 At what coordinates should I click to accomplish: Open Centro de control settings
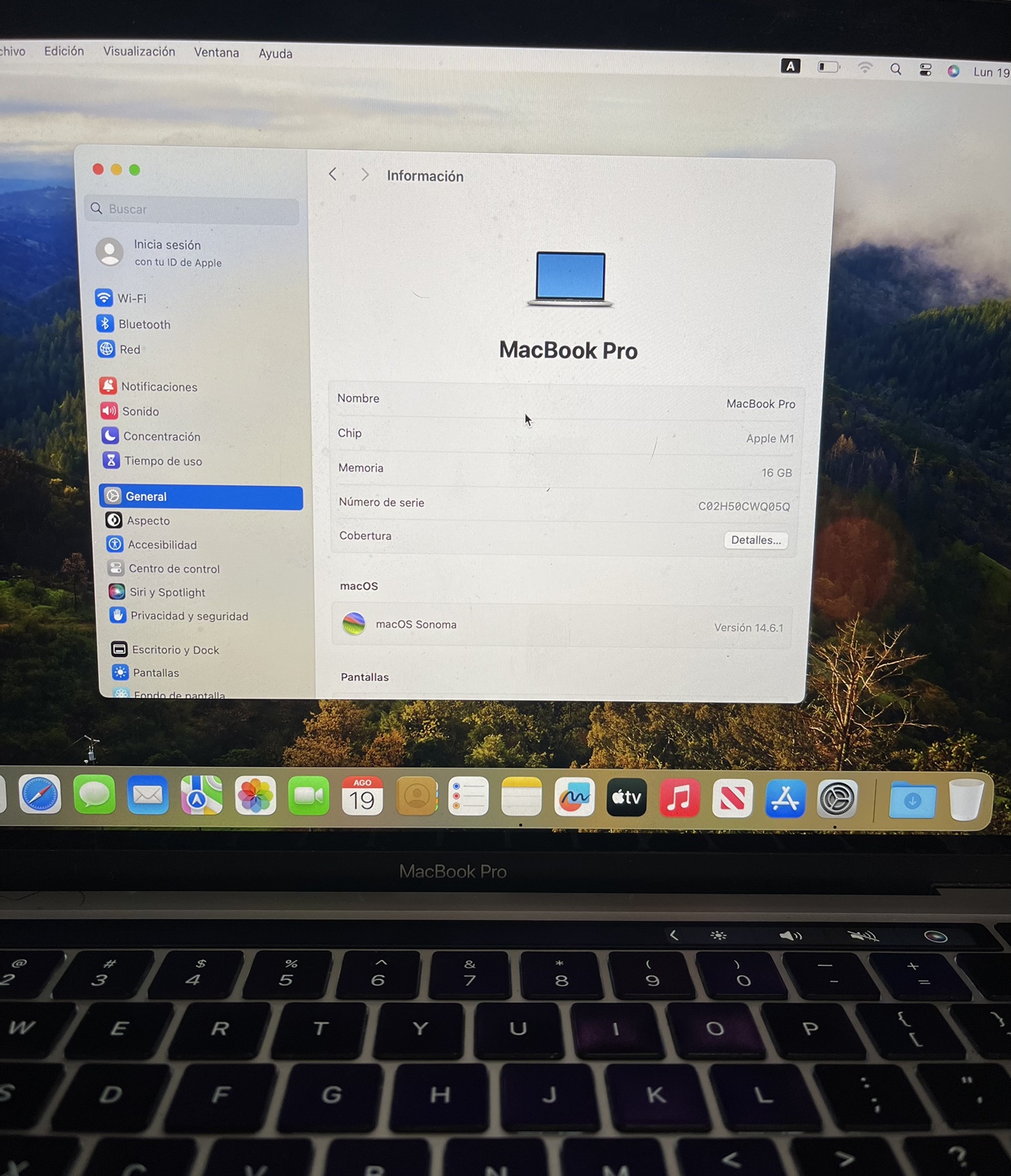[163, 568]
